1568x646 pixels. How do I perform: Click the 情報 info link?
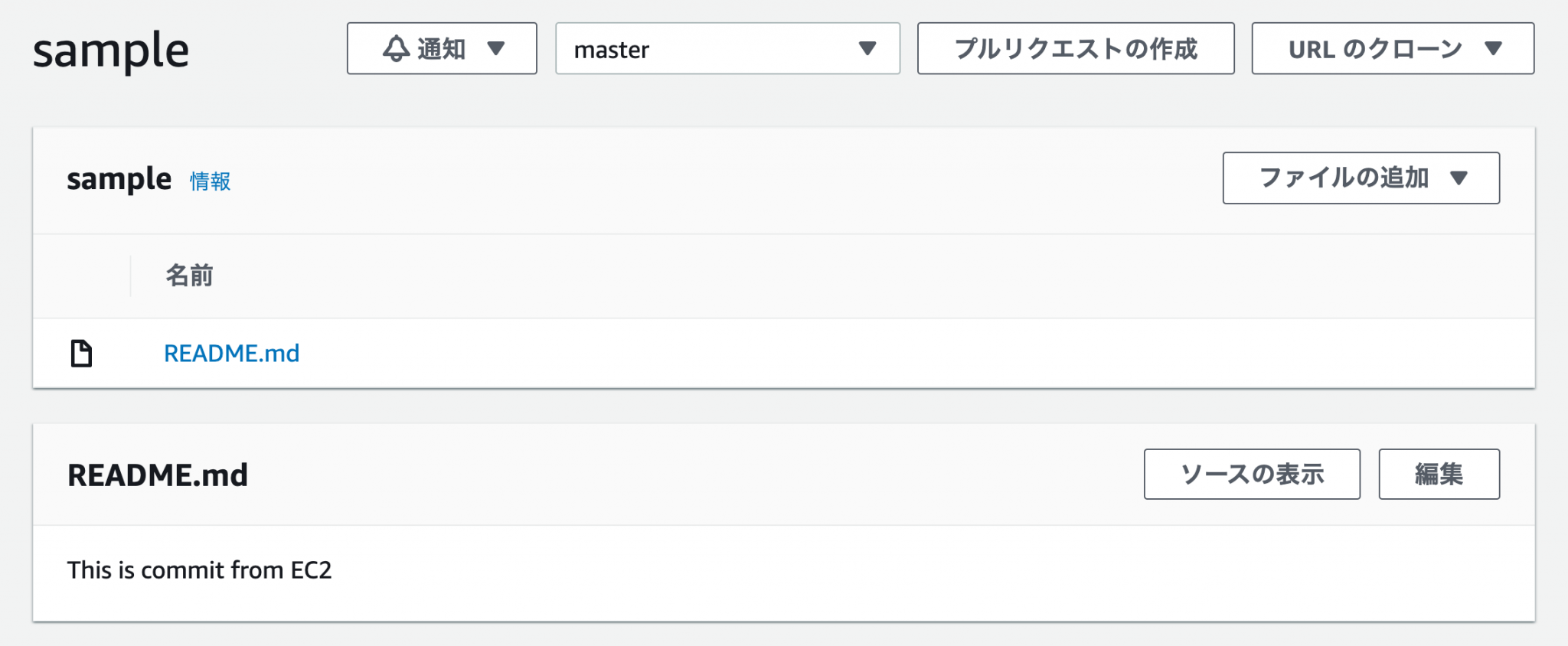208,181
